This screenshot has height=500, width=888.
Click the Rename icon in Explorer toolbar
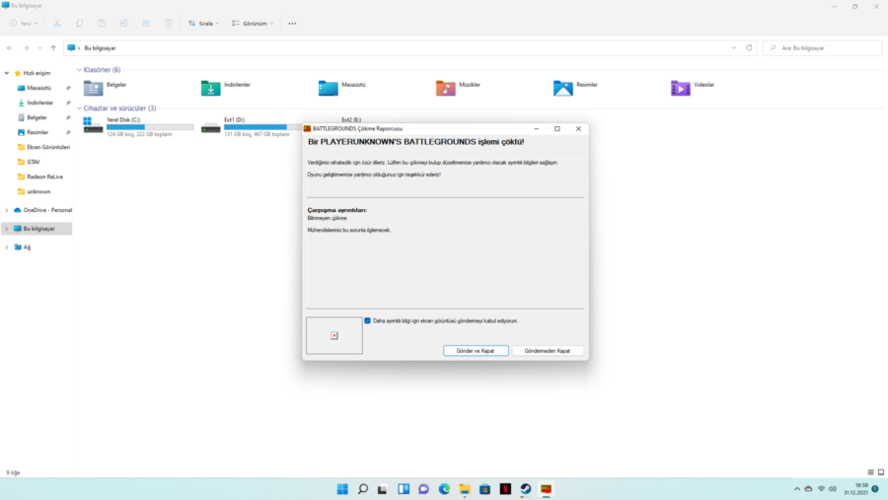pos(123,23)
